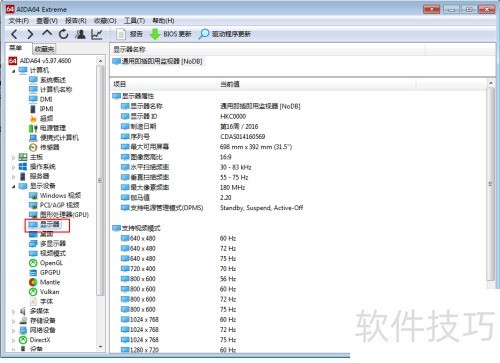
Task: Select Mantle tree item
Action: (x=45, y=283)
